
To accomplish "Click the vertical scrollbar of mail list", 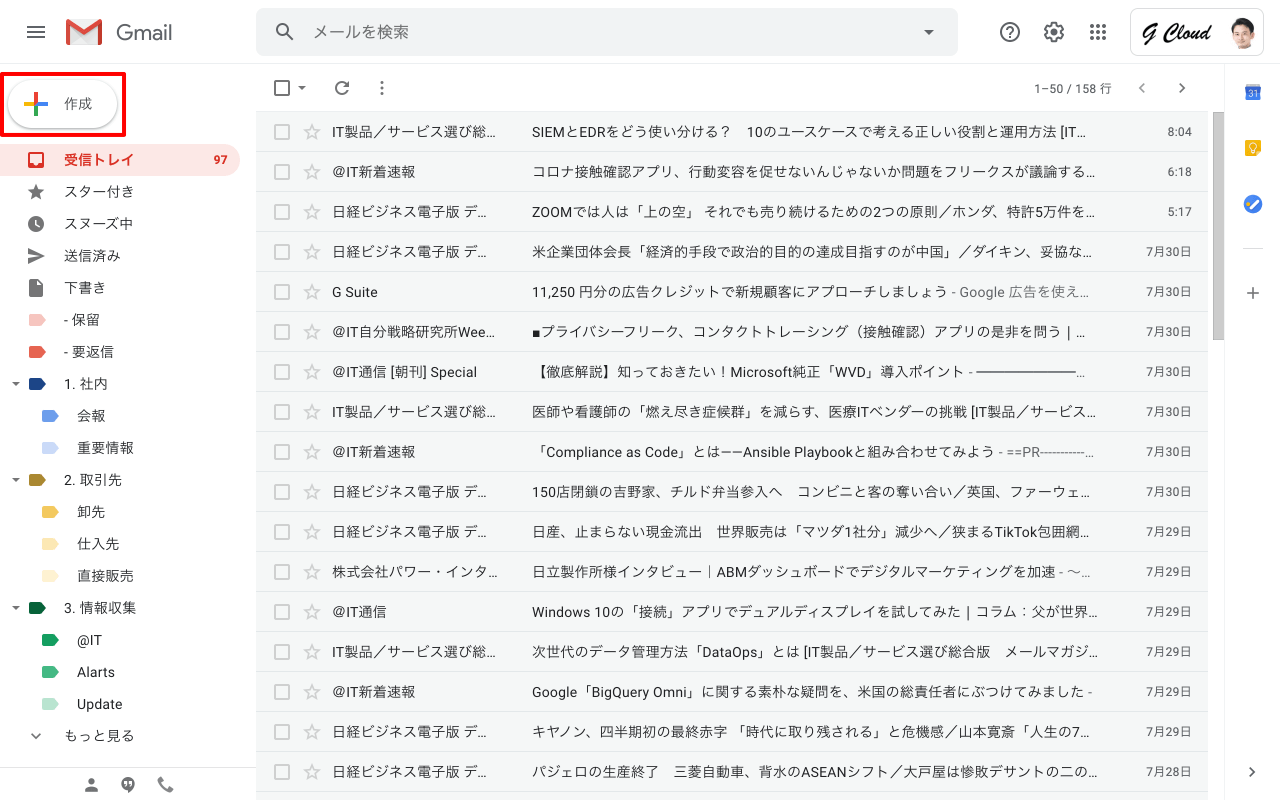I will [x=1218, y=226].
